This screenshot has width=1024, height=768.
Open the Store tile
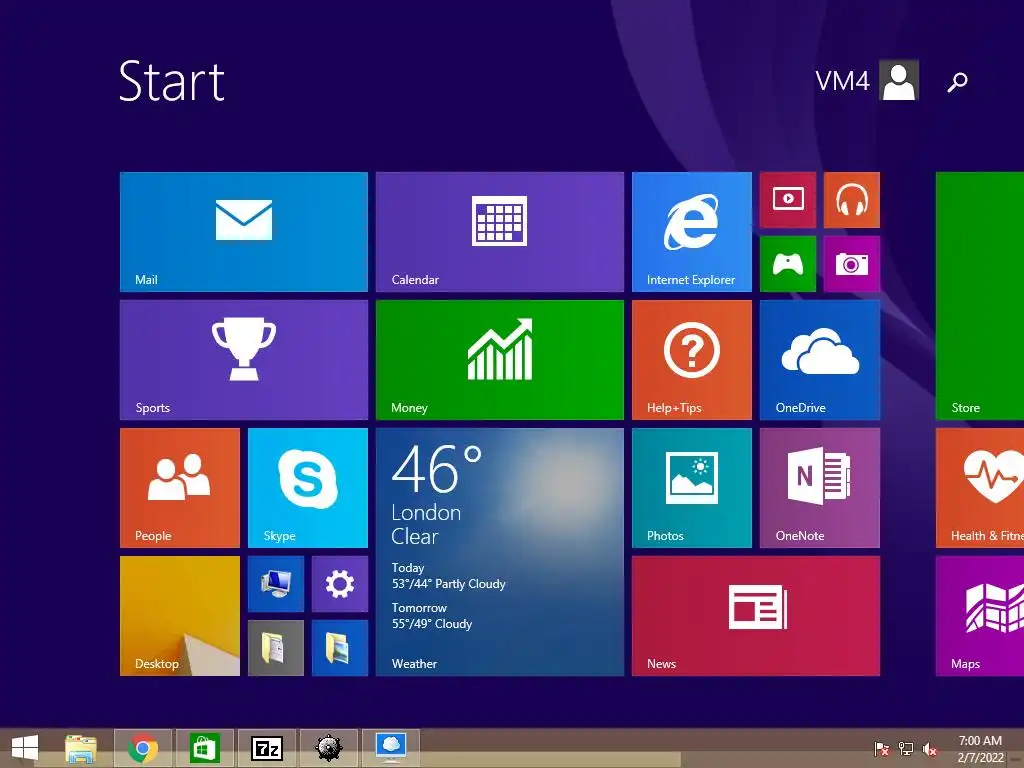coord(980,296)
